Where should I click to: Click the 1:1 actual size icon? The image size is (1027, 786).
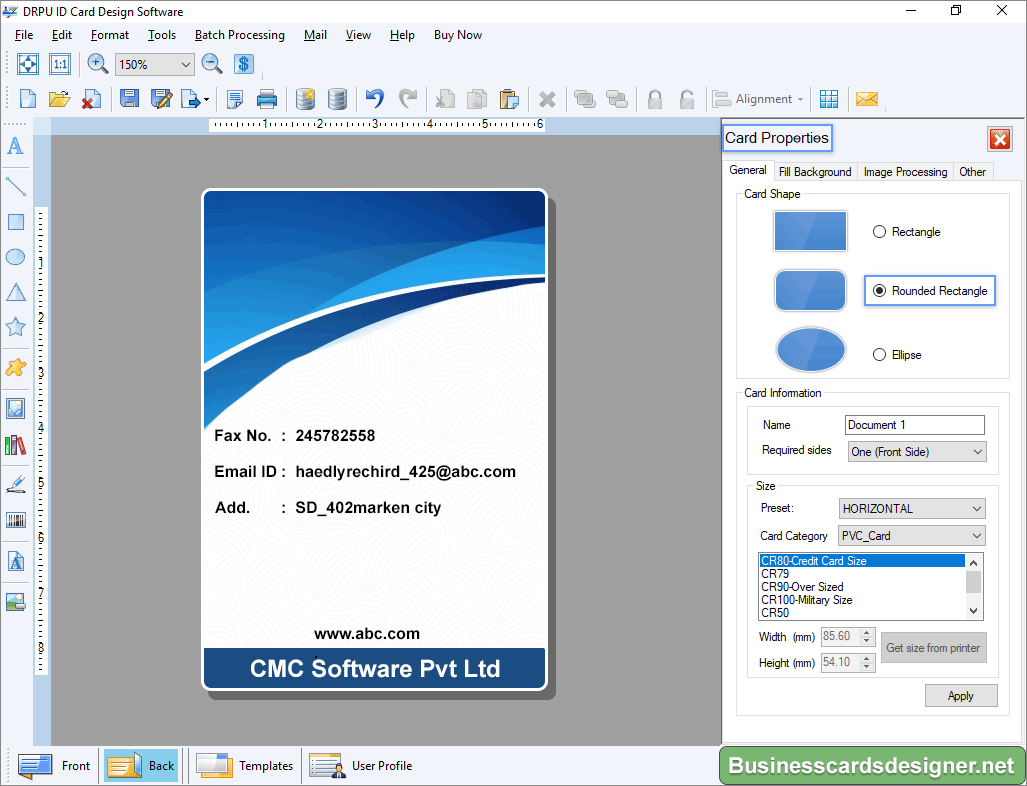60,64
